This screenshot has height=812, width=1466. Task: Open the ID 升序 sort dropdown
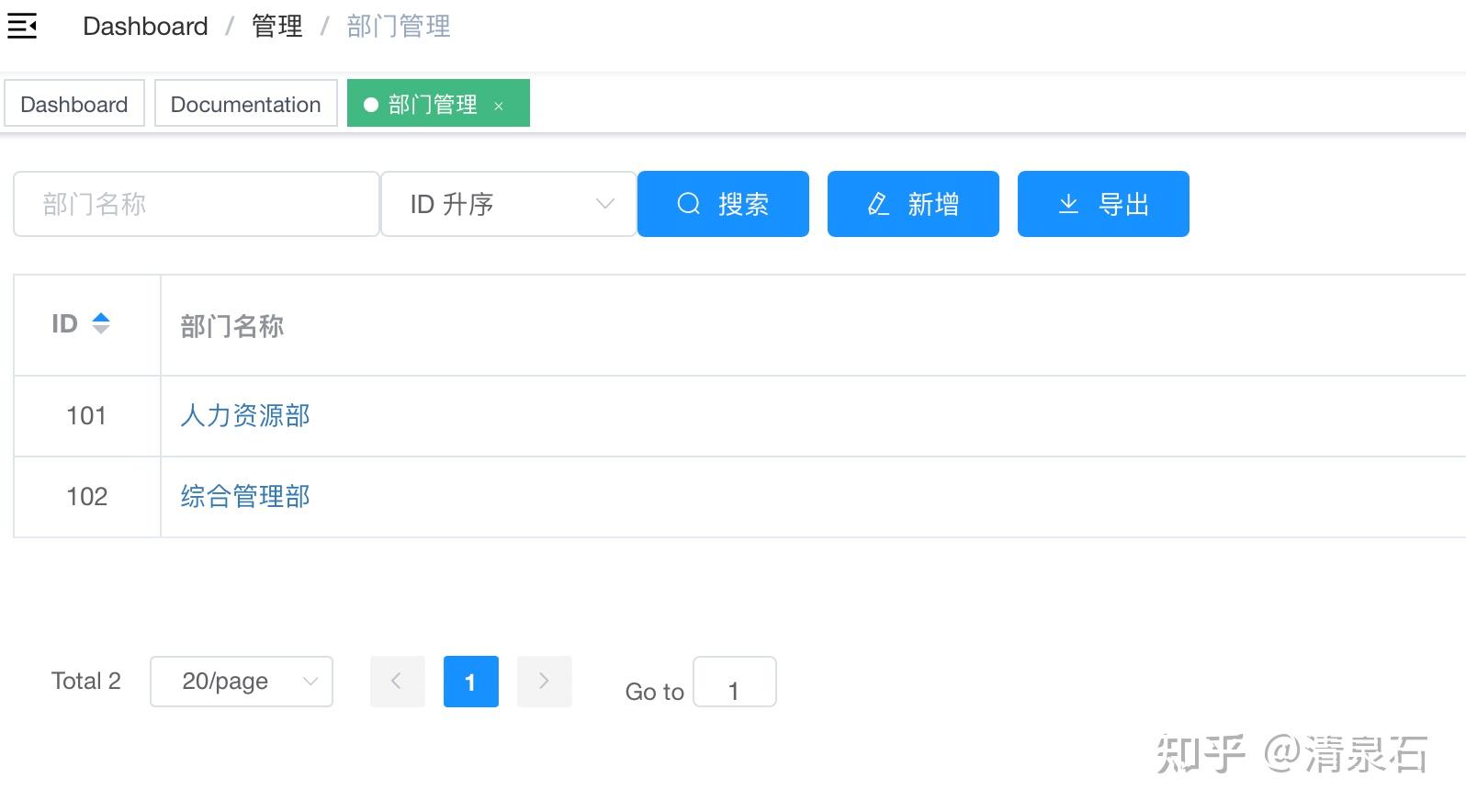509,204
